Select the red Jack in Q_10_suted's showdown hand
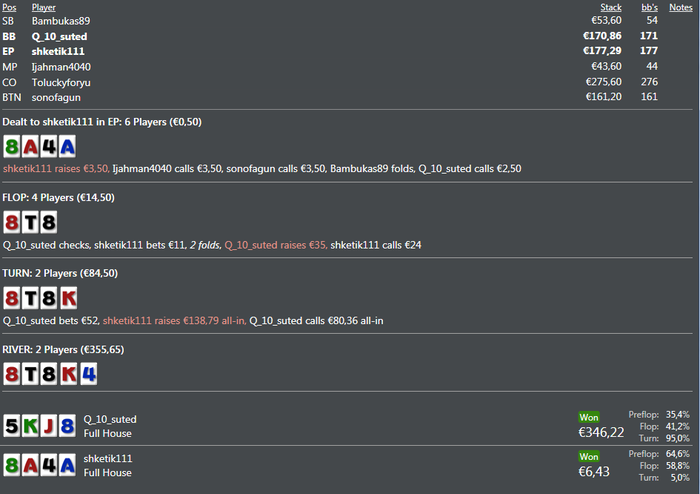This screenshot has width=700, height=494. (49, 426)
